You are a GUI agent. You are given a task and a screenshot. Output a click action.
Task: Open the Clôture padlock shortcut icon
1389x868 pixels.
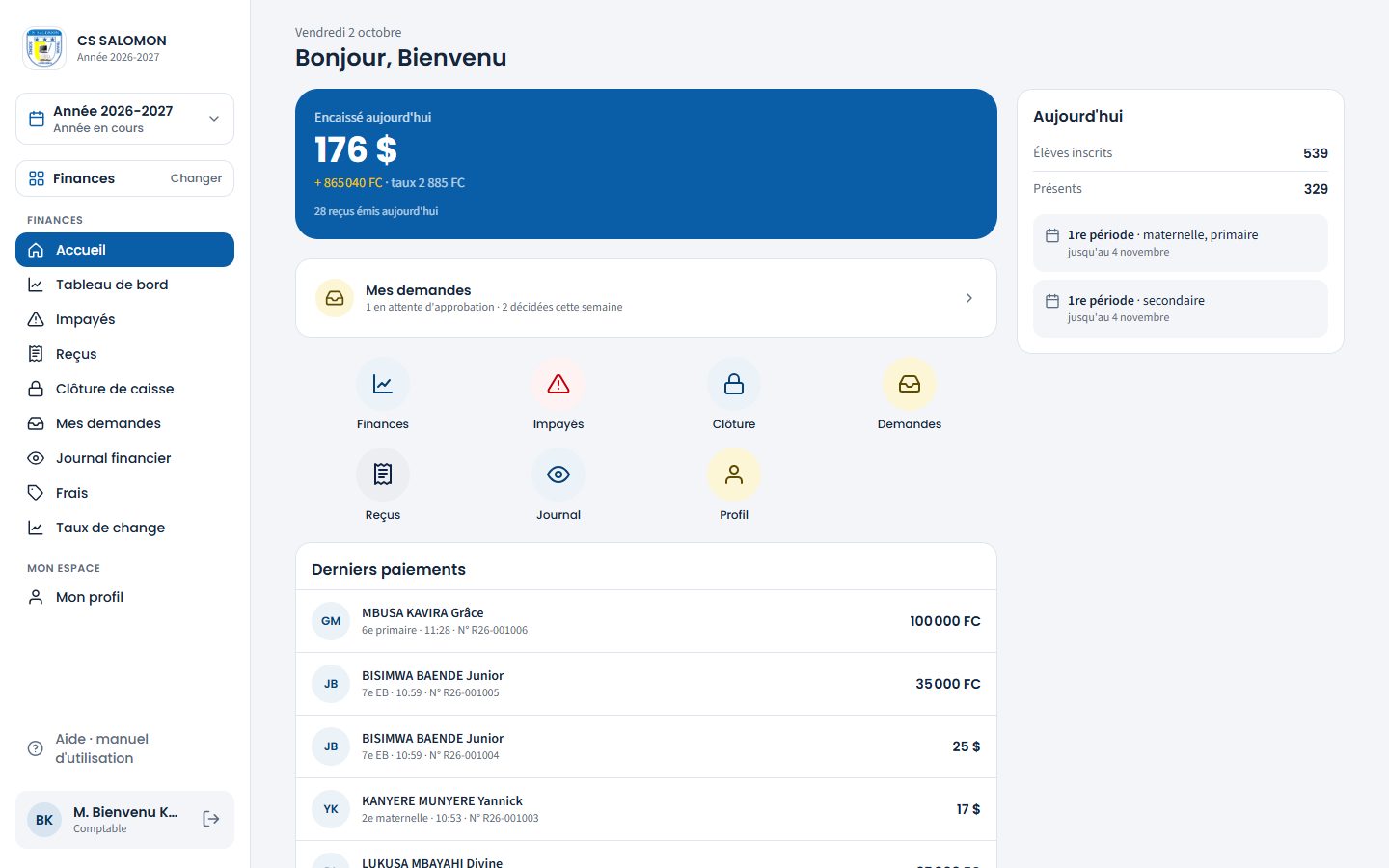734,384
